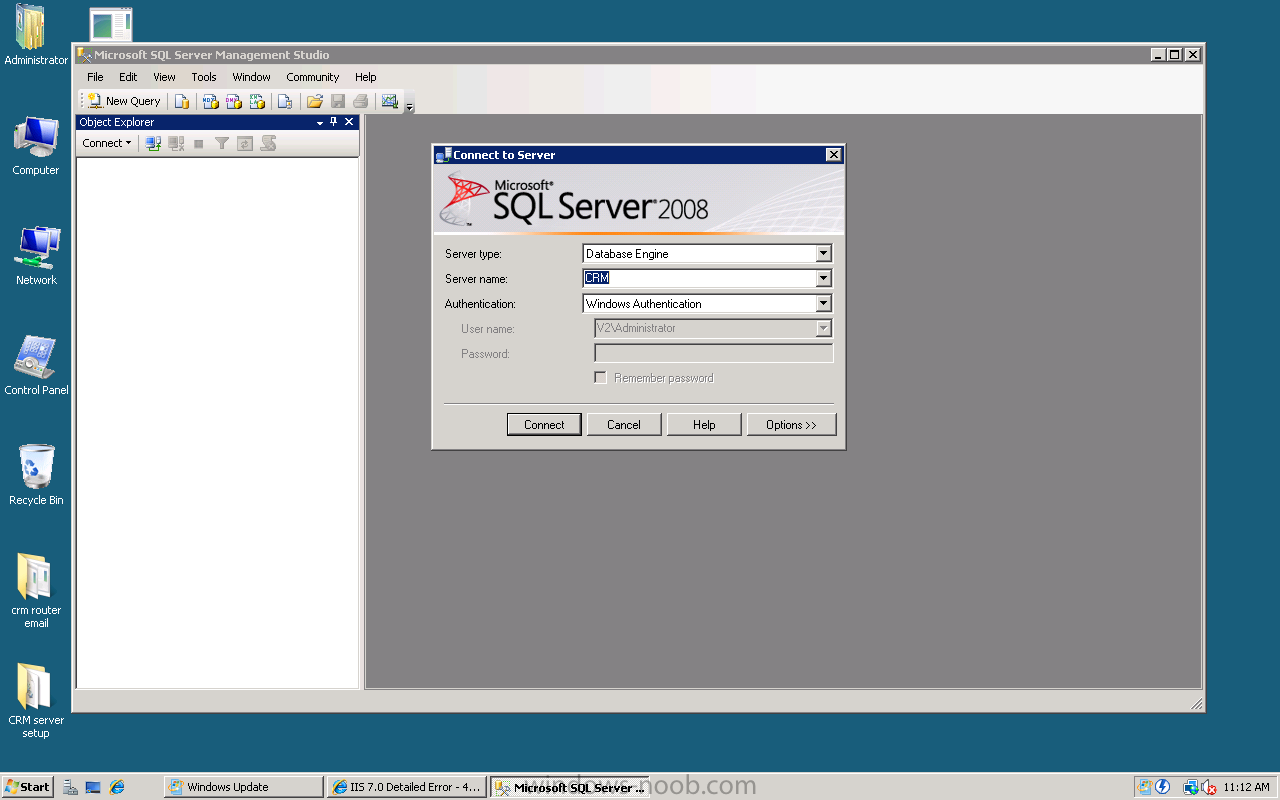
Task: Expand the Server name dropdown arrow
Action: tap(824, 279)
